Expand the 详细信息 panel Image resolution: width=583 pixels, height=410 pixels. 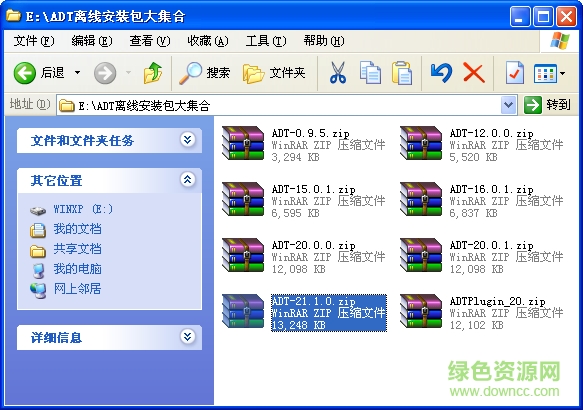click(x=187, y=337)
